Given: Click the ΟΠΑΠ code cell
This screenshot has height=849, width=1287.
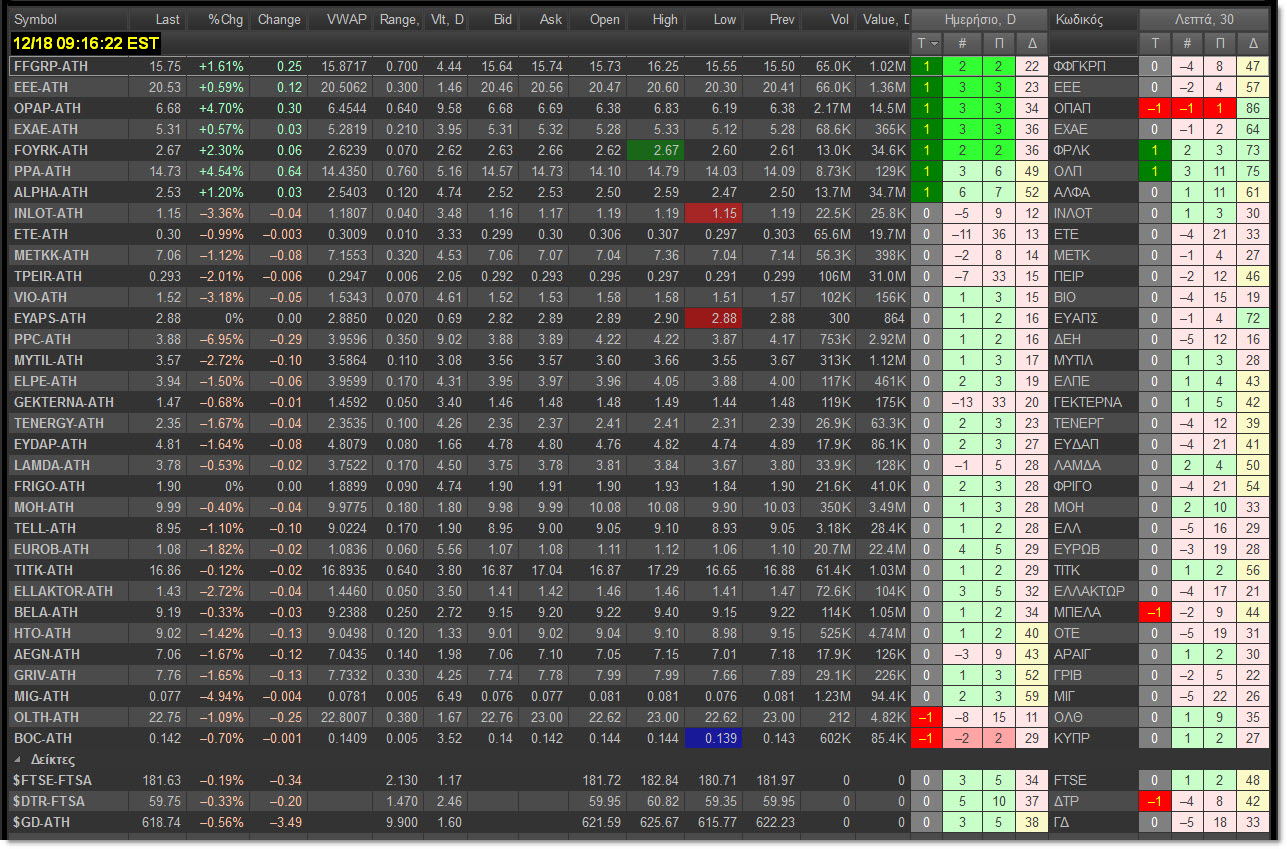Looking at the screenshot, I should (x=1092, y=108).
